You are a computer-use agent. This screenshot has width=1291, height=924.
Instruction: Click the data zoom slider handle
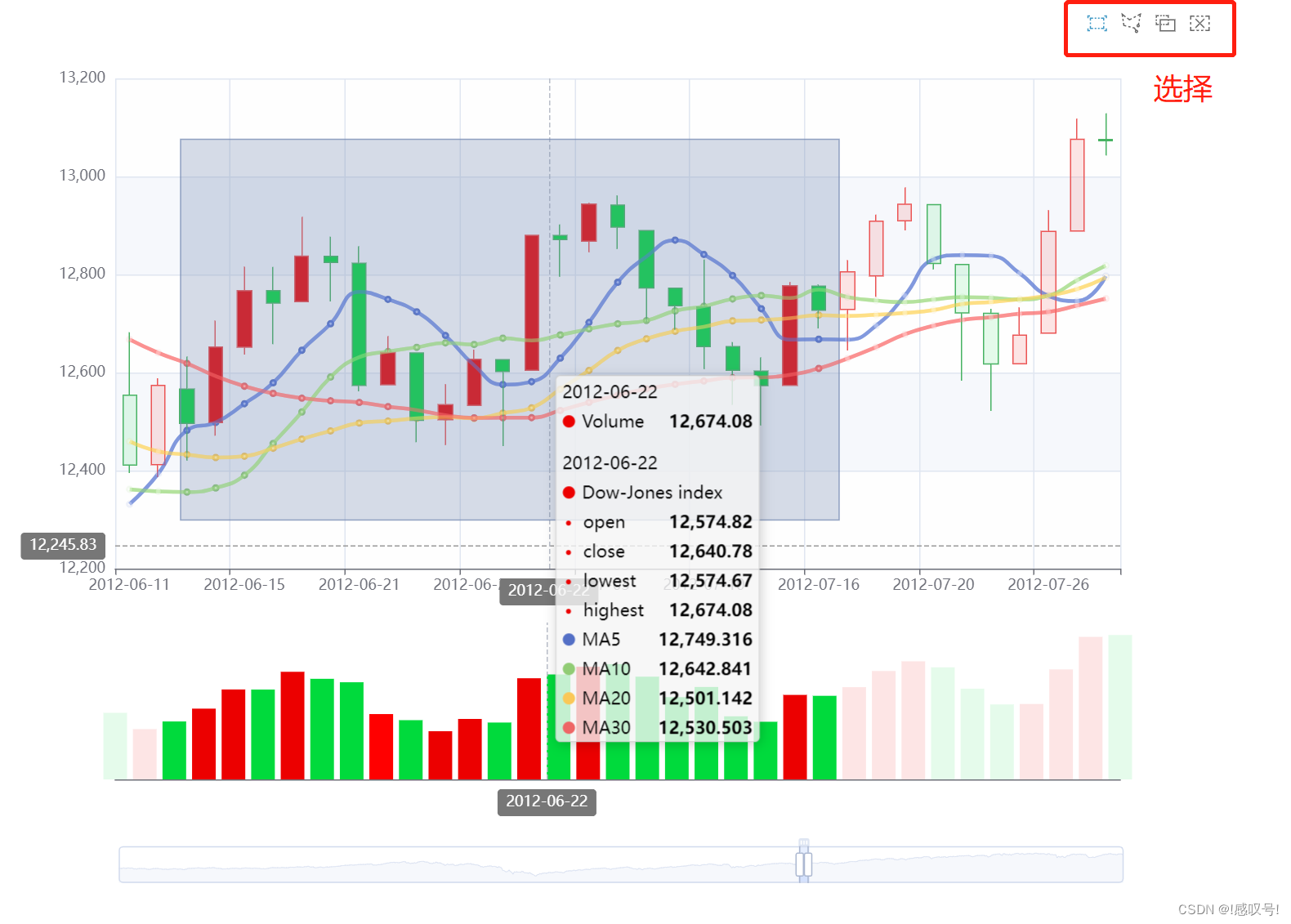pos(804,864)
